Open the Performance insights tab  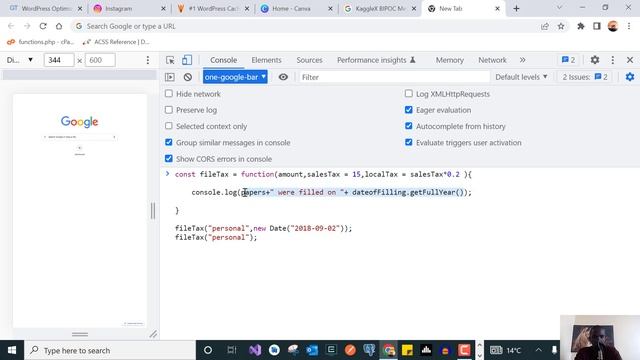376,60
